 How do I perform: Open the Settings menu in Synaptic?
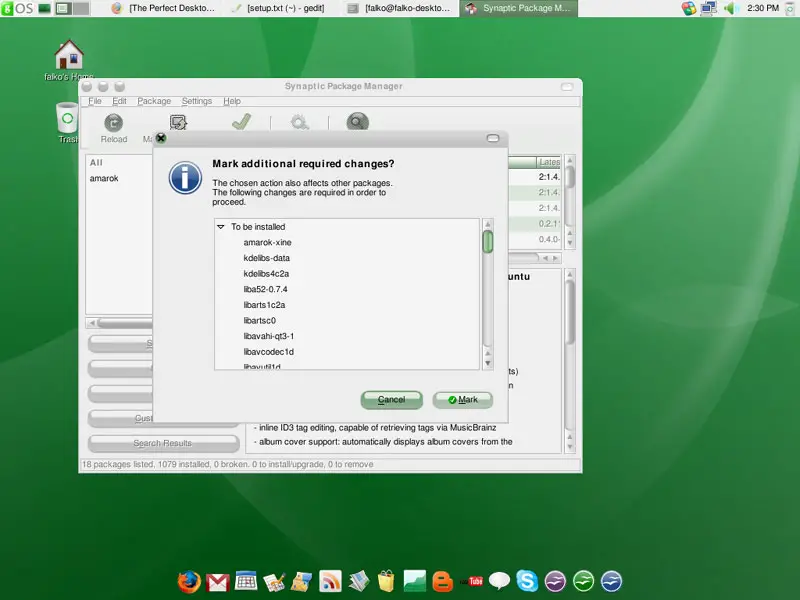pos(196,101)
